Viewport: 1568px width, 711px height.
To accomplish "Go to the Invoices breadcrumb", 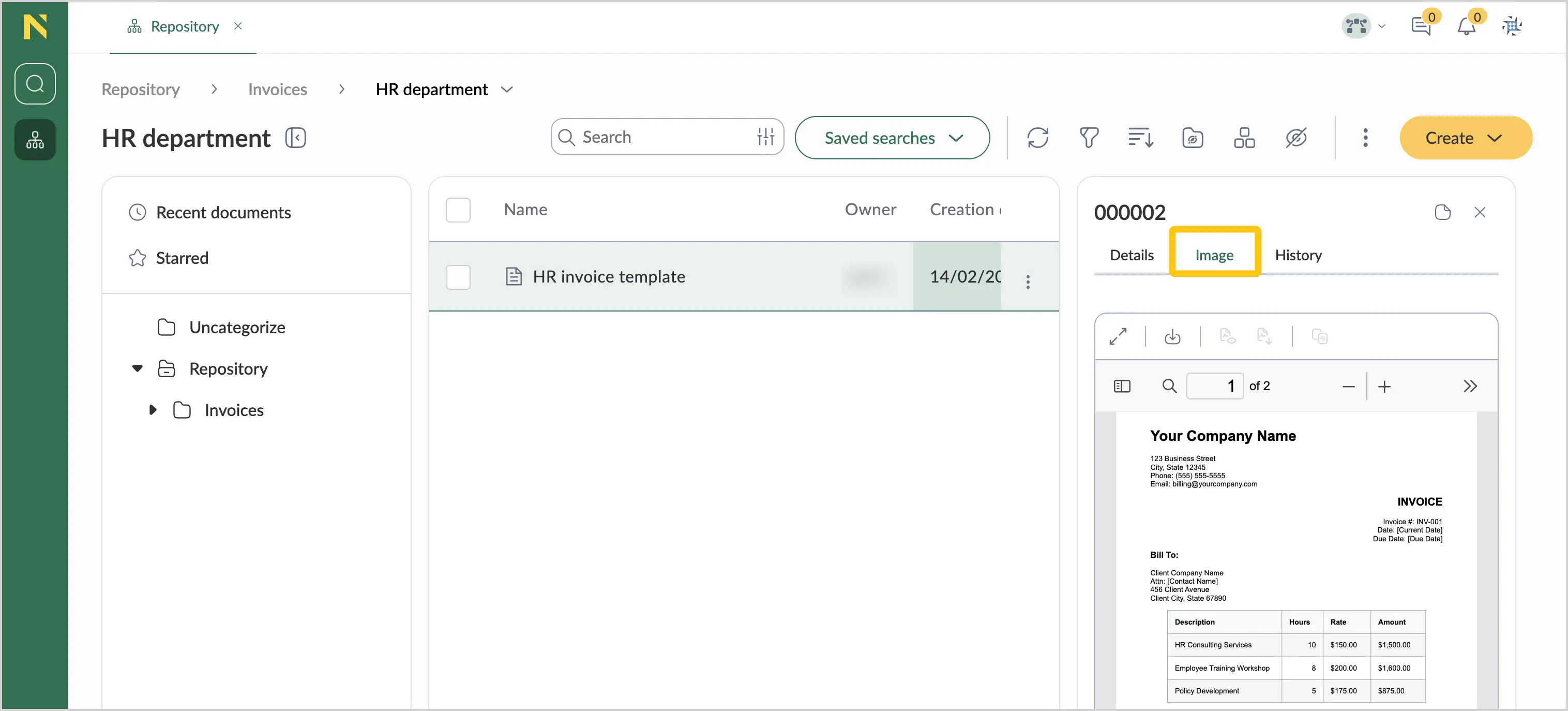I will tap(278, 90).
